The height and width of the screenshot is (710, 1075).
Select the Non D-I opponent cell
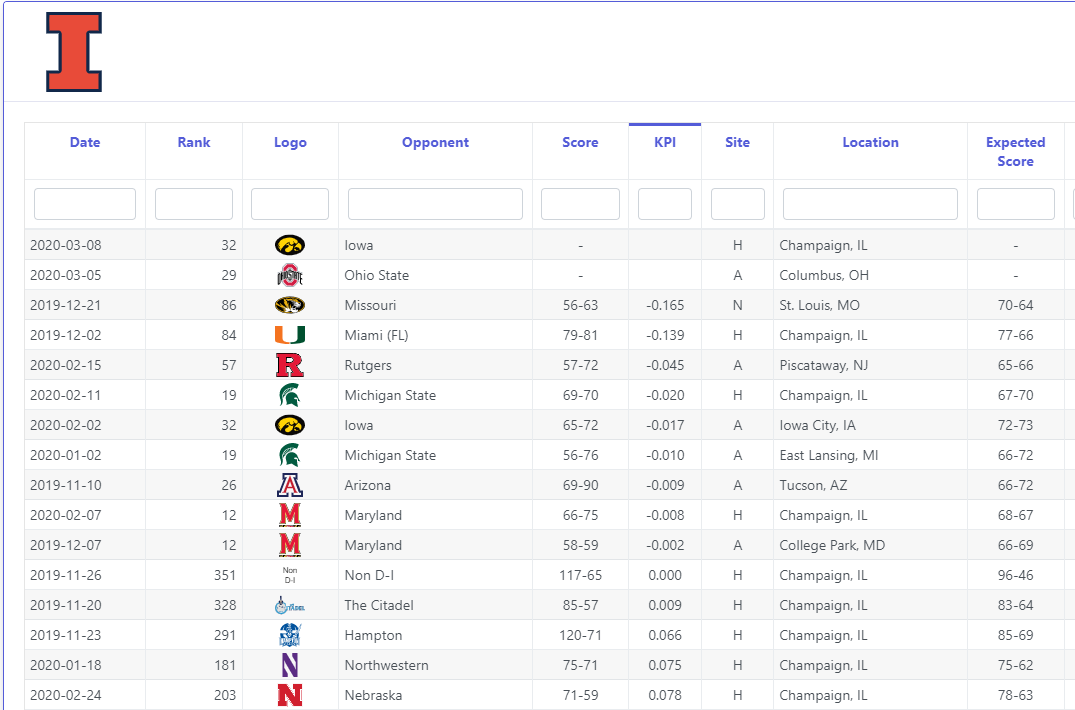click(x=435, y=575)
